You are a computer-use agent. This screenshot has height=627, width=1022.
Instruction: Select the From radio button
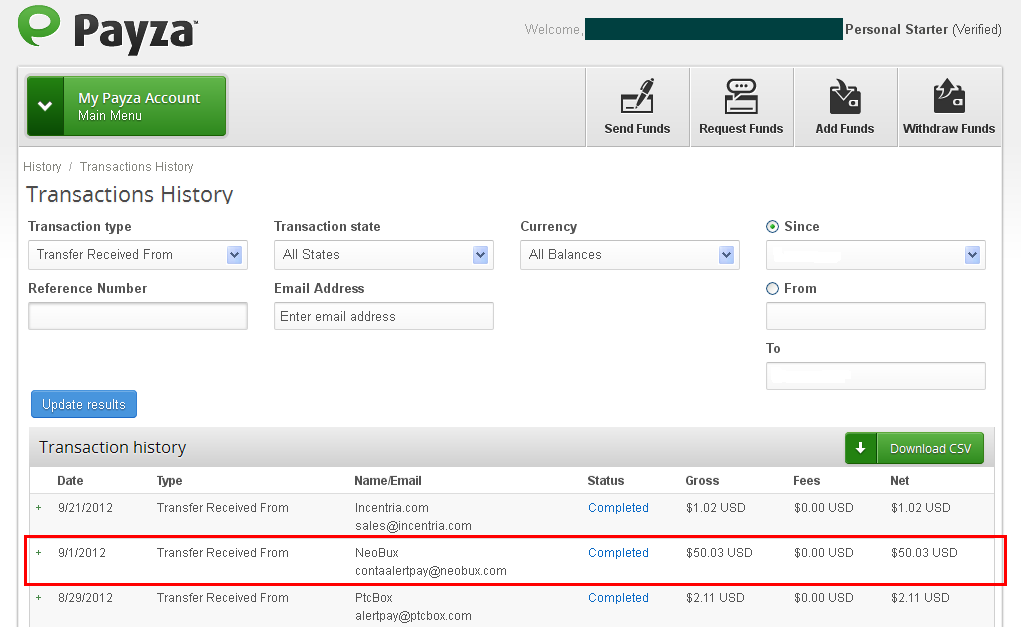coord(772,289)
